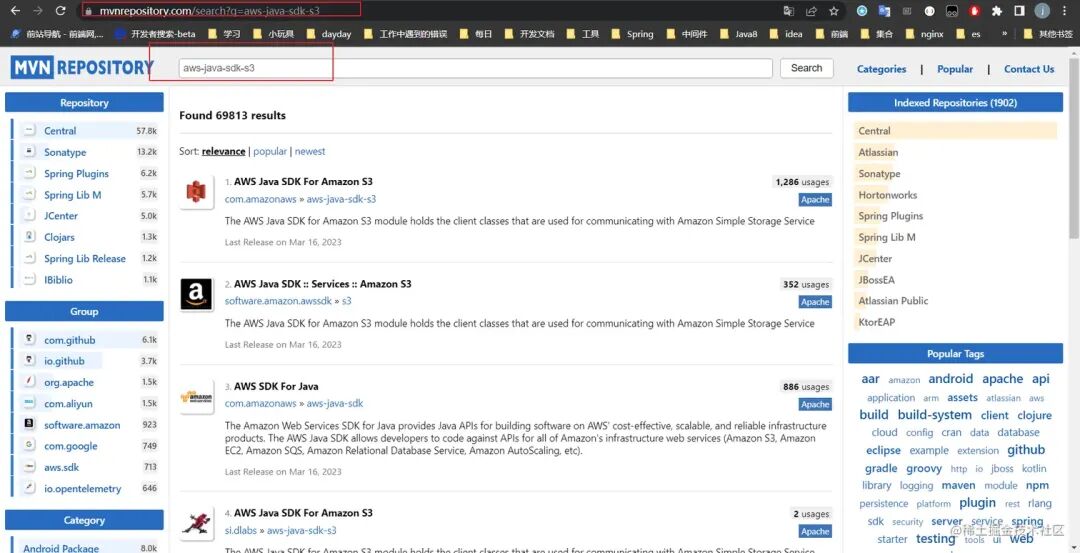The width and height of the screenshot is (1080, 553).
Task: Sort results by newest
Action: [x=310, y=152]
